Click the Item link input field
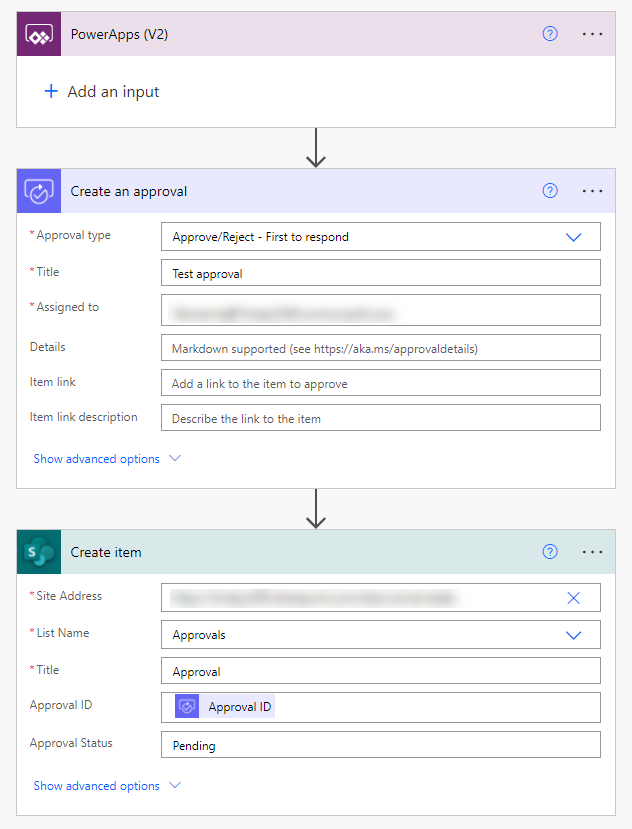Image resolution: width=632 pixels, height=829 pixels. pos(380,383)
